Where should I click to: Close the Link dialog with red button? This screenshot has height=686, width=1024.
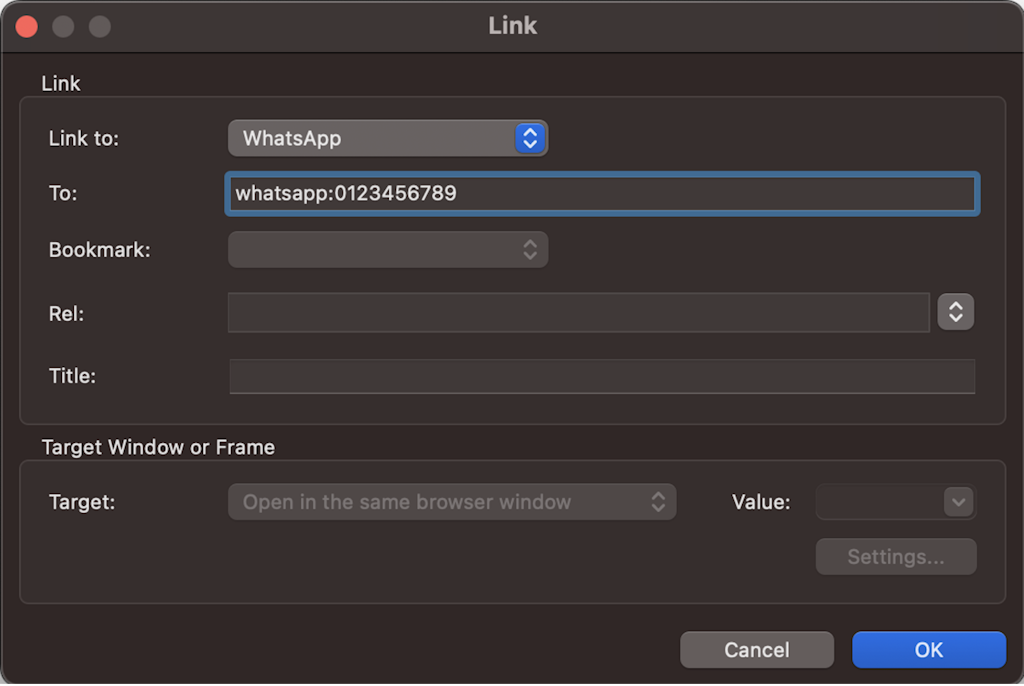pyautogui.click(x=27, y=27)
